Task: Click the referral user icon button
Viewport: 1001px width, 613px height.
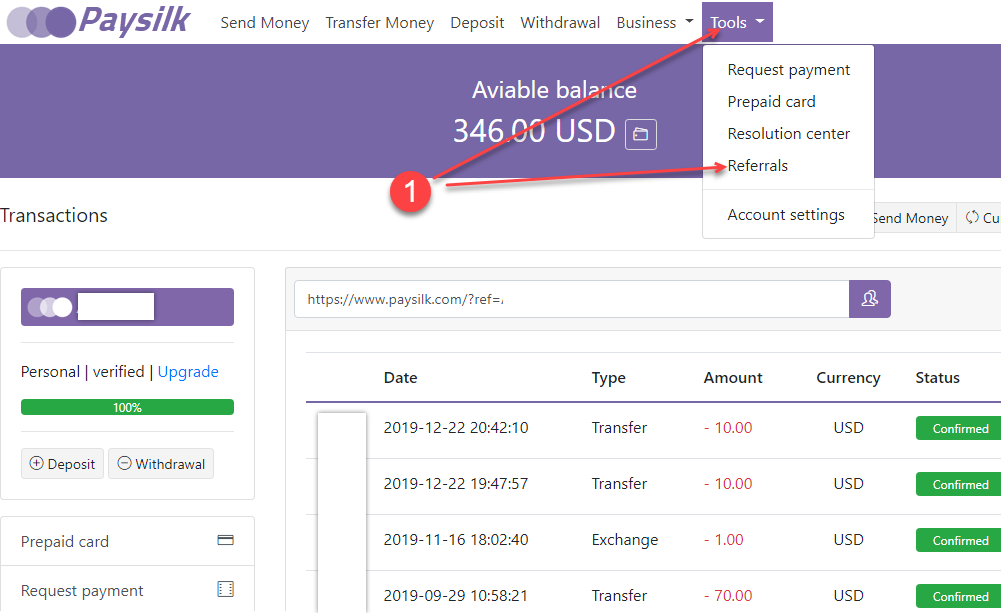Action: tap(869, 299)
